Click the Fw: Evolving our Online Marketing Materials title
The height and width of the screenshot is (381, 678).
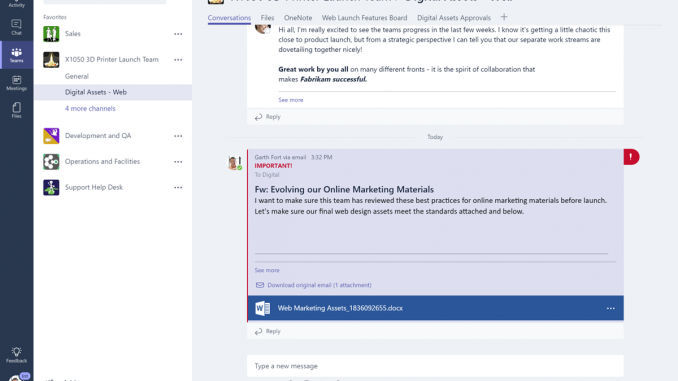[344, 189]
